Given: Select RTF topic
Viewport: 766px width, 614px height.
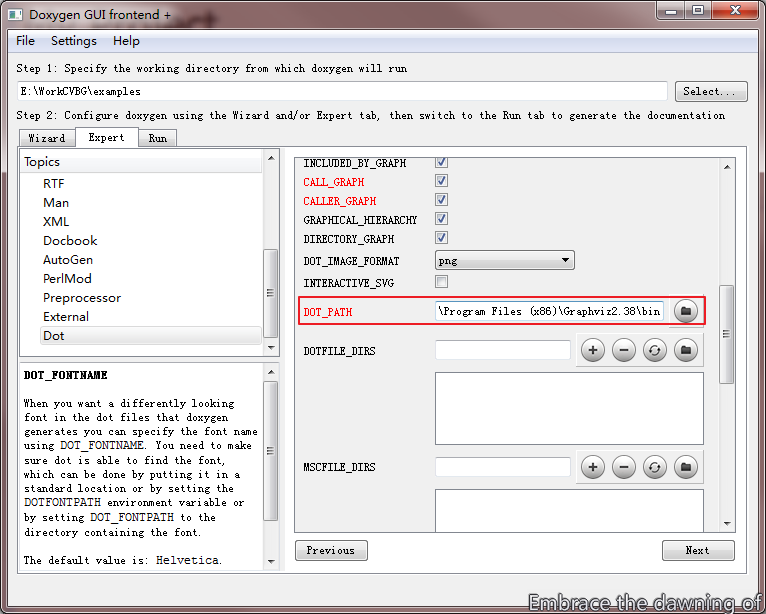Looking at the screenshot, I should pos(54,184).
